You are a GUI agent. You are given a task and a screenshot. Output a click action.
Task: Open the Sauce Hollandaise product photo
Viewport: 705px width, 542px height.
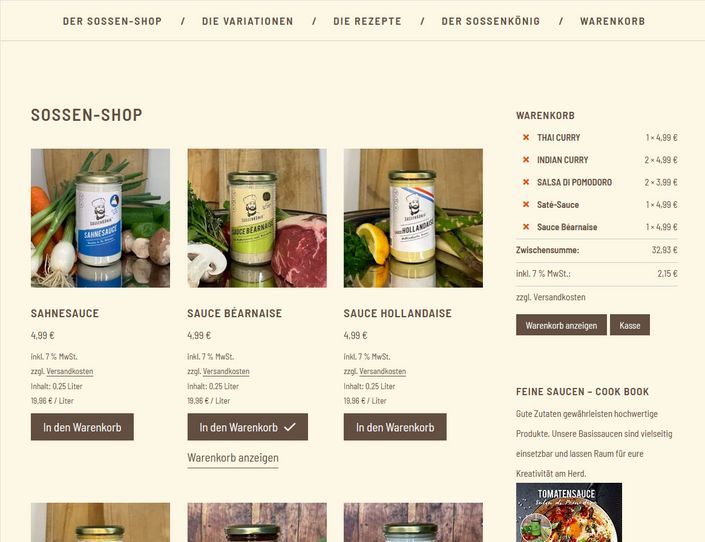[x=413, y=218]
